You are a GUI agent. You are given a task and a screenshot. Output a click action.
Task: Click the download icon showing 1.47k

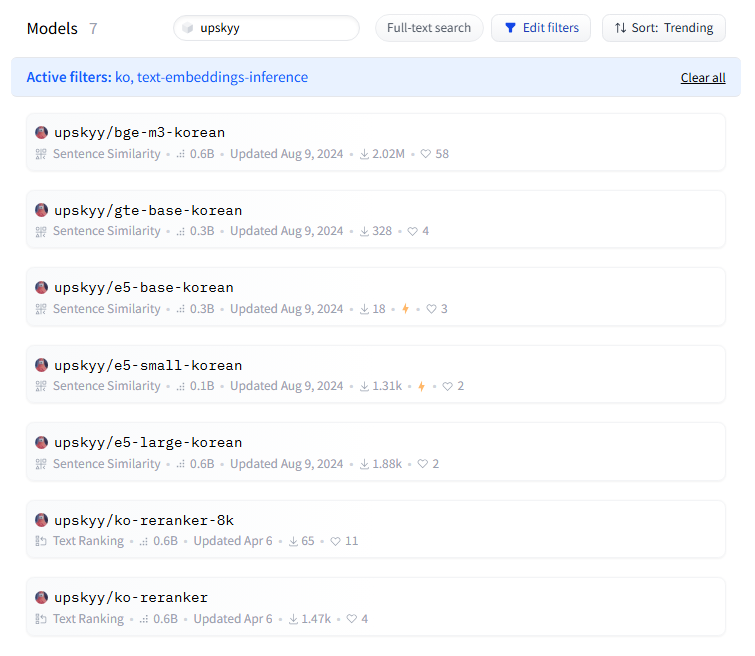[293, 619]
